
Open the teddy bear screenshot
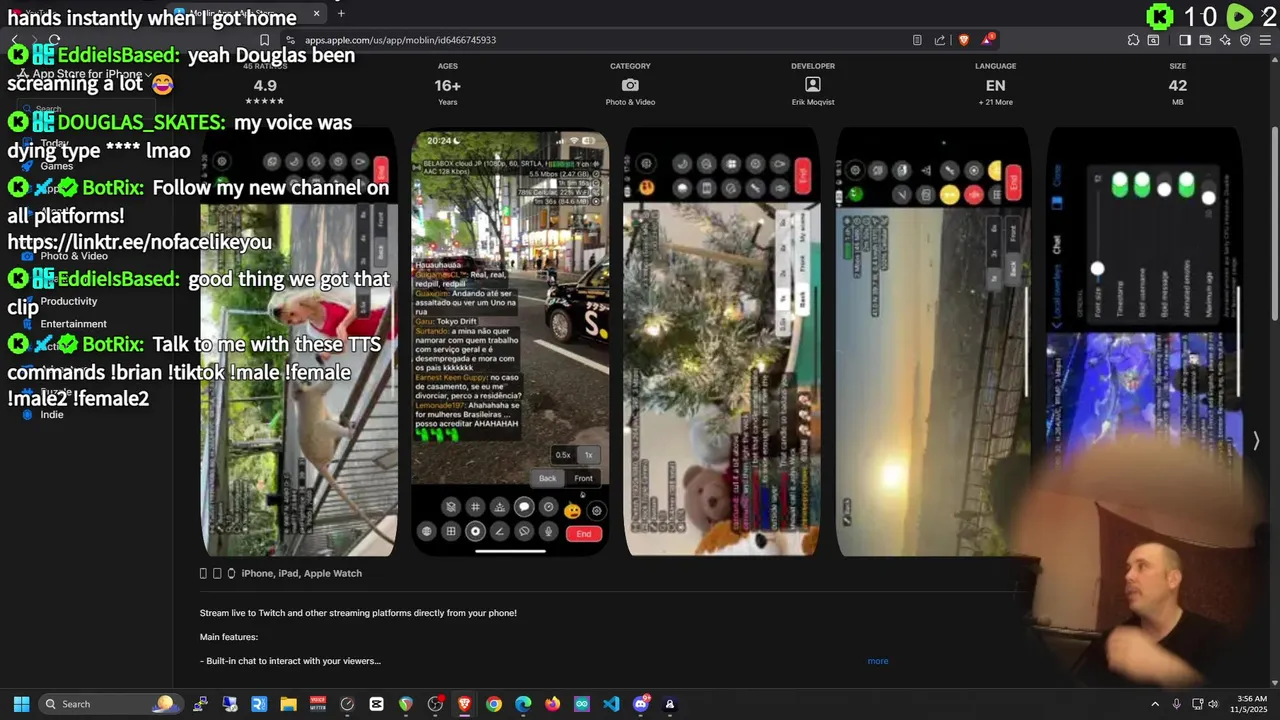722,342
